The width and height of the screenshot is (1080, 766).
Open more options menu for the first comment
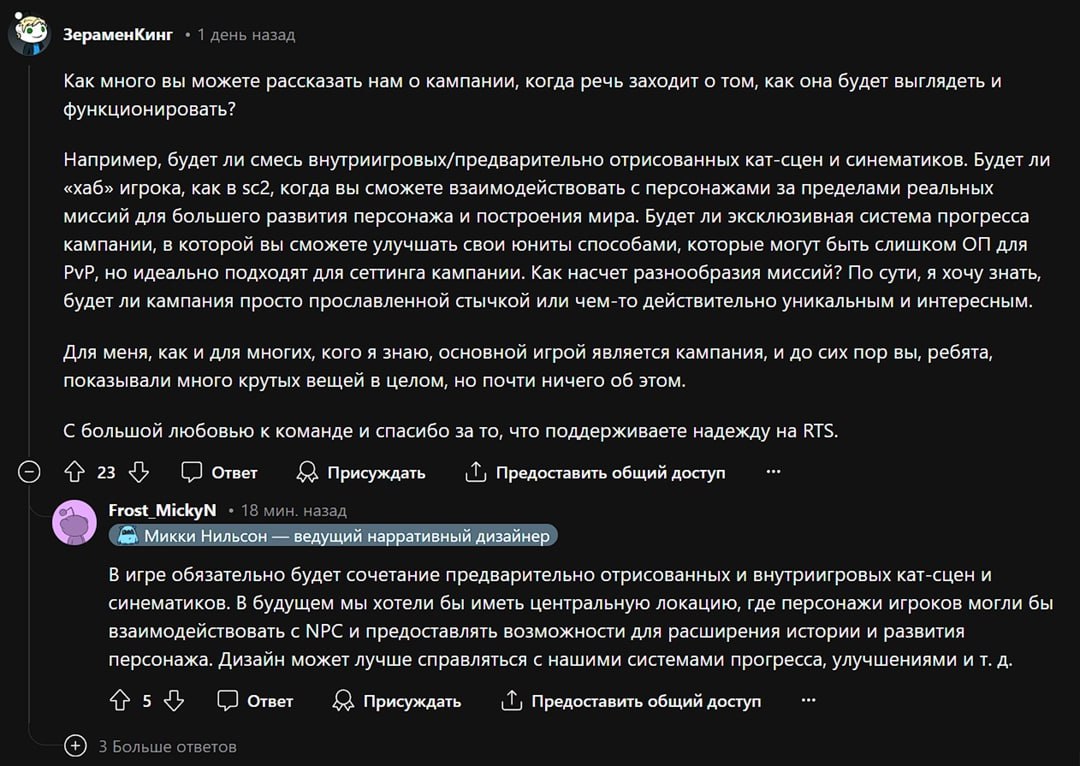(773, 472)
